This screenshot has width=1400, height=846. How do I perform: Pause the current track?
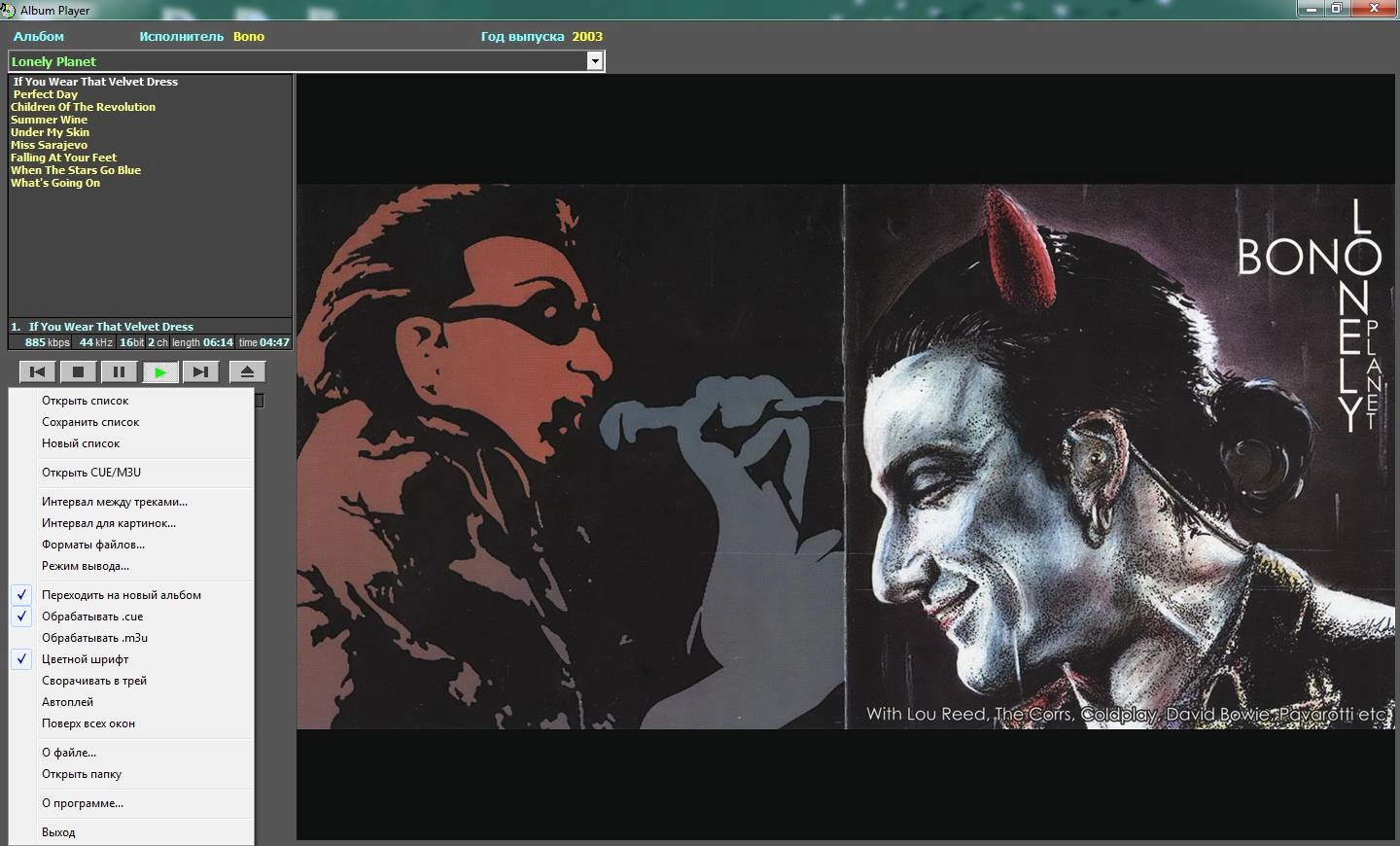[x=119, y=371]
